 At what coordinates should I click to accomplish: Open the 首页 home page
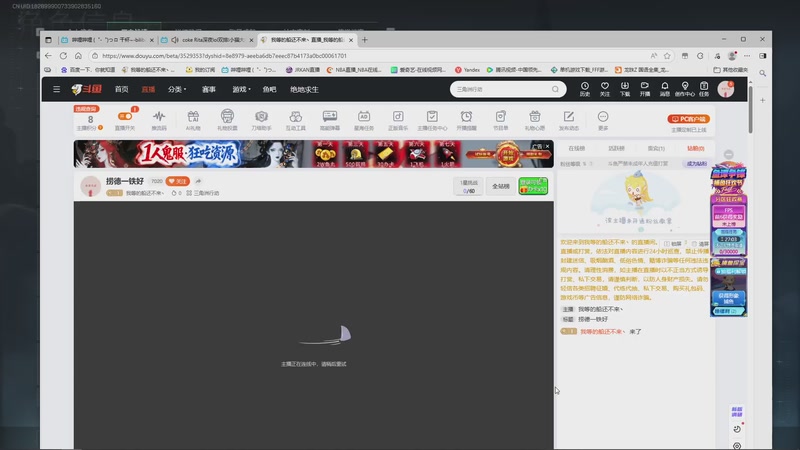coord(121,89)
